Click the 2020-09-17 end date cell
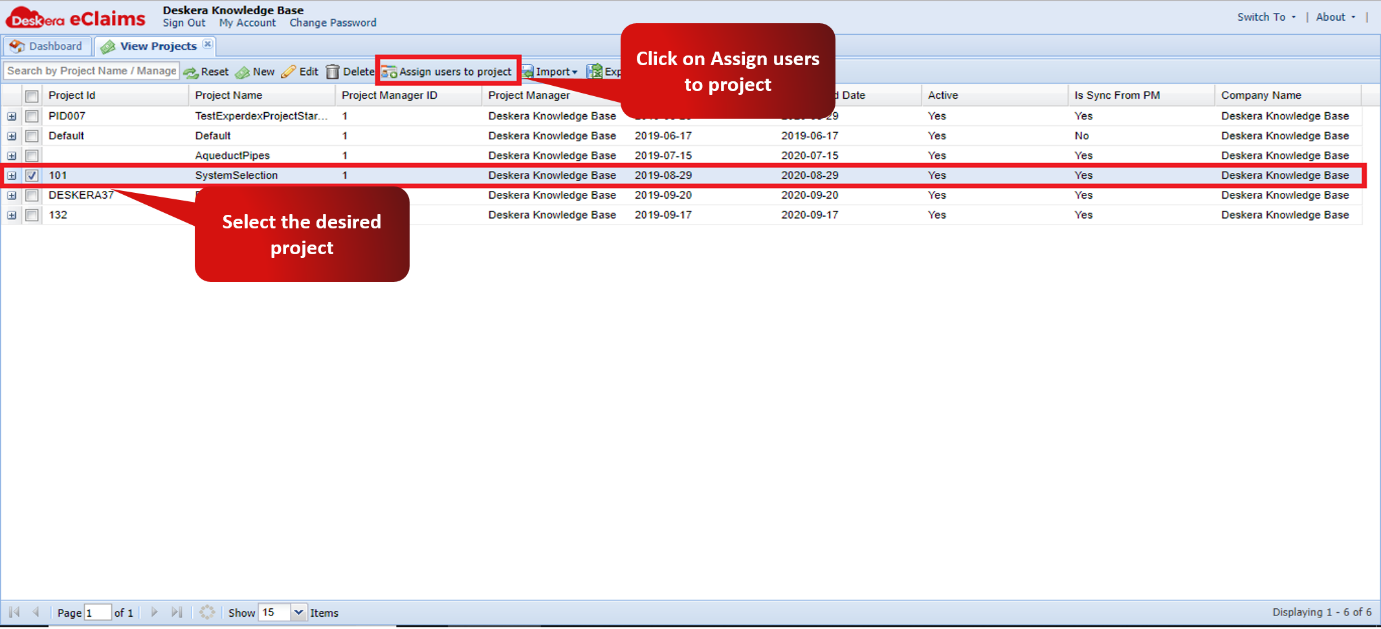This screenshot has width=1381, height=629. click(848, 215)
